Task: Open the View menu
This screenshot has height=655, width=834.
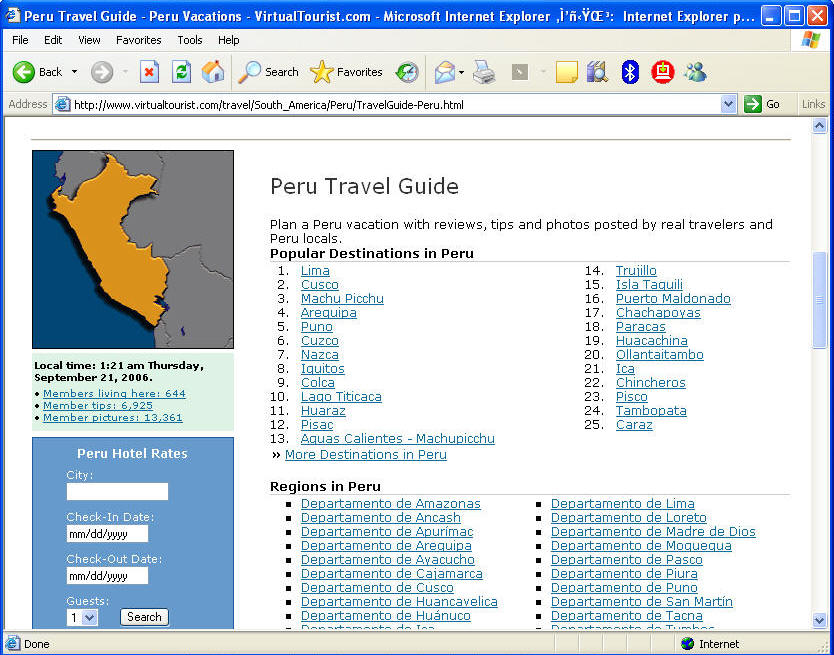Action: tap(89, 40)
